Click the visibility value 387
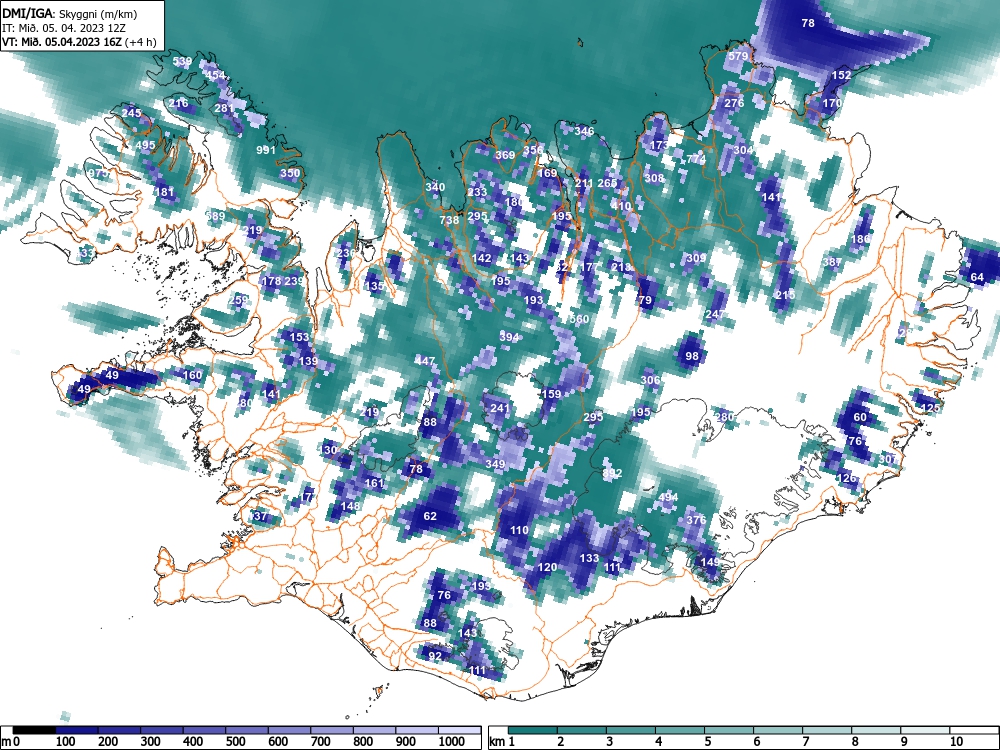Screen dimensions: 1000x750 point(832,261)
